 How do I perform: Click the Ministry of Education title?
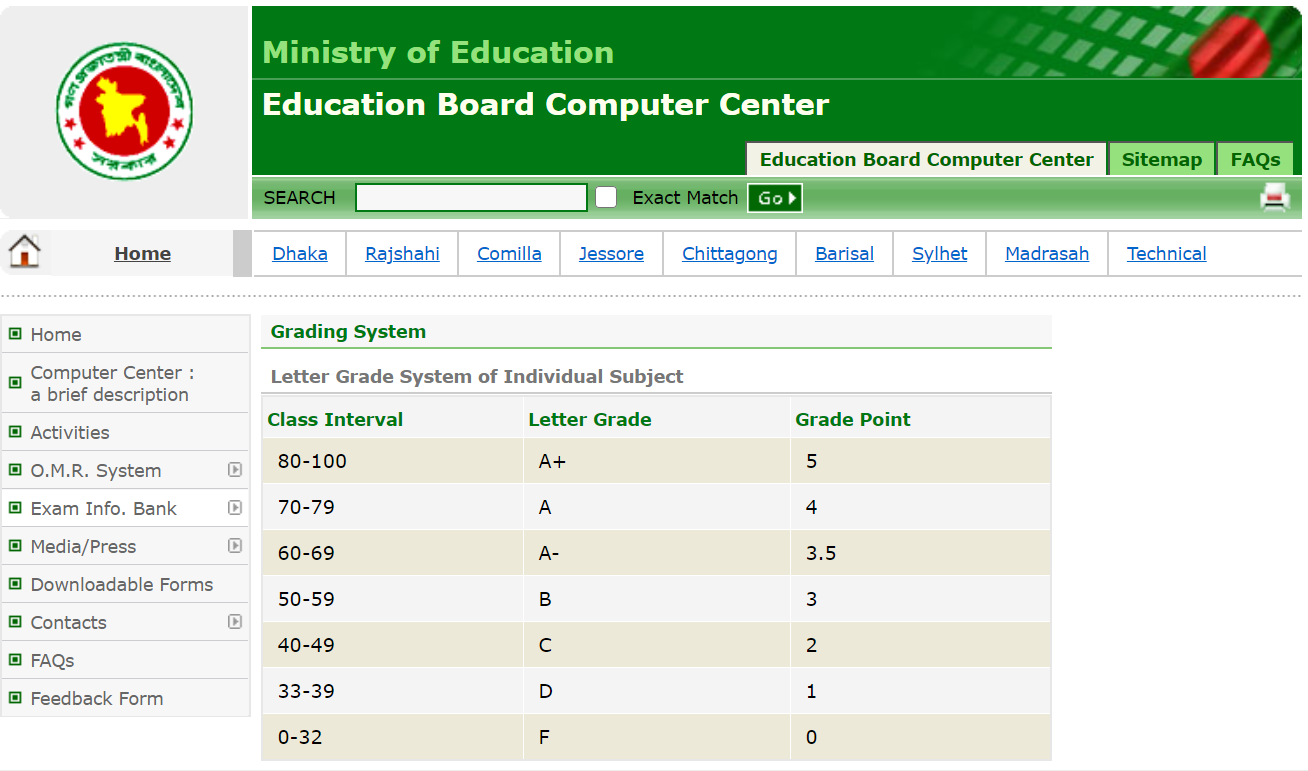click(438, 52)
